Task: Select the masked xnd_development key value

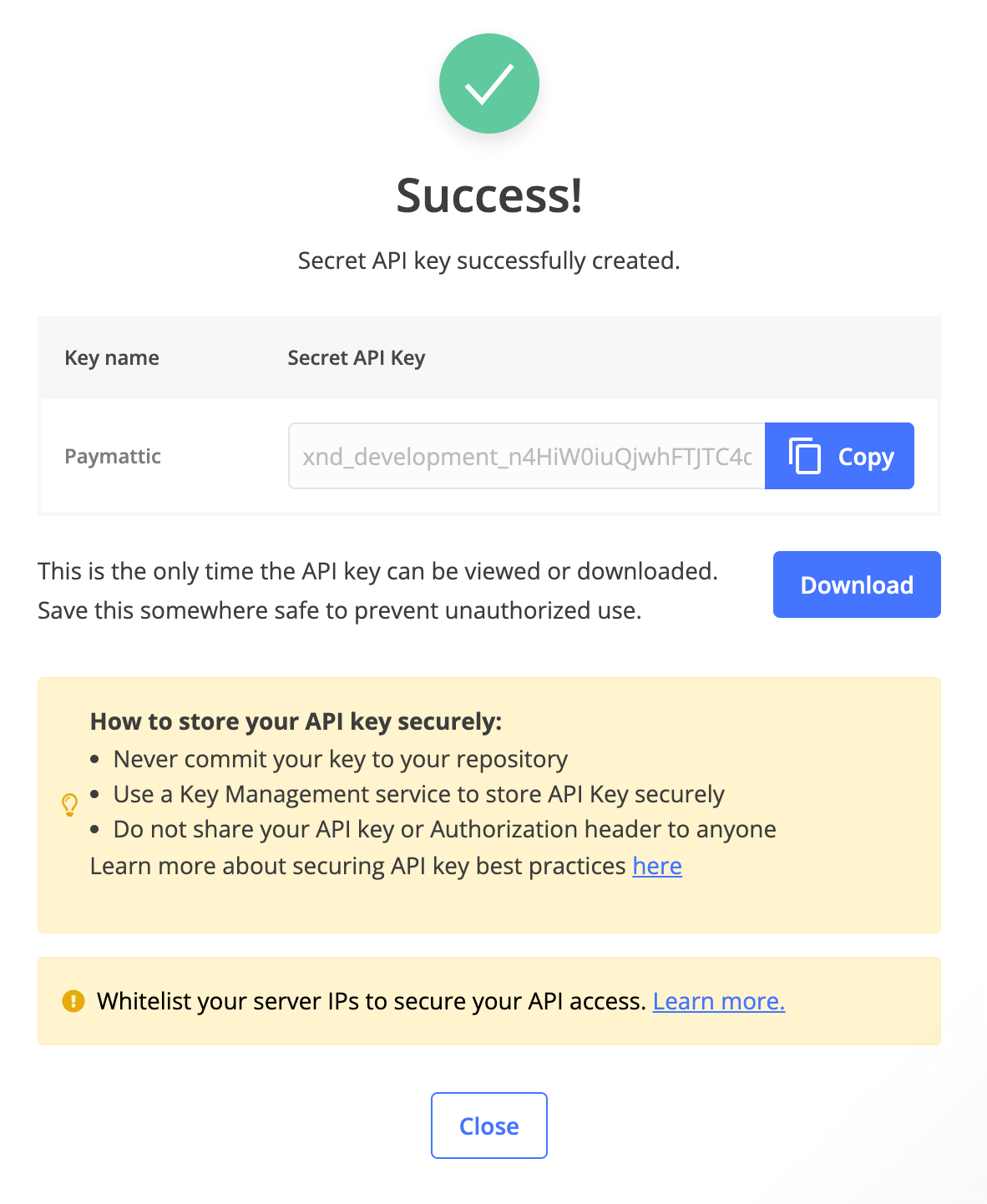Action: tap(526, 456)
